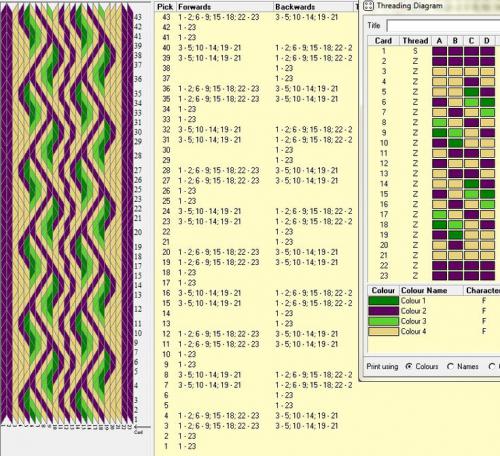
Task: Click card 1 hole A cell
Action: 439,51
